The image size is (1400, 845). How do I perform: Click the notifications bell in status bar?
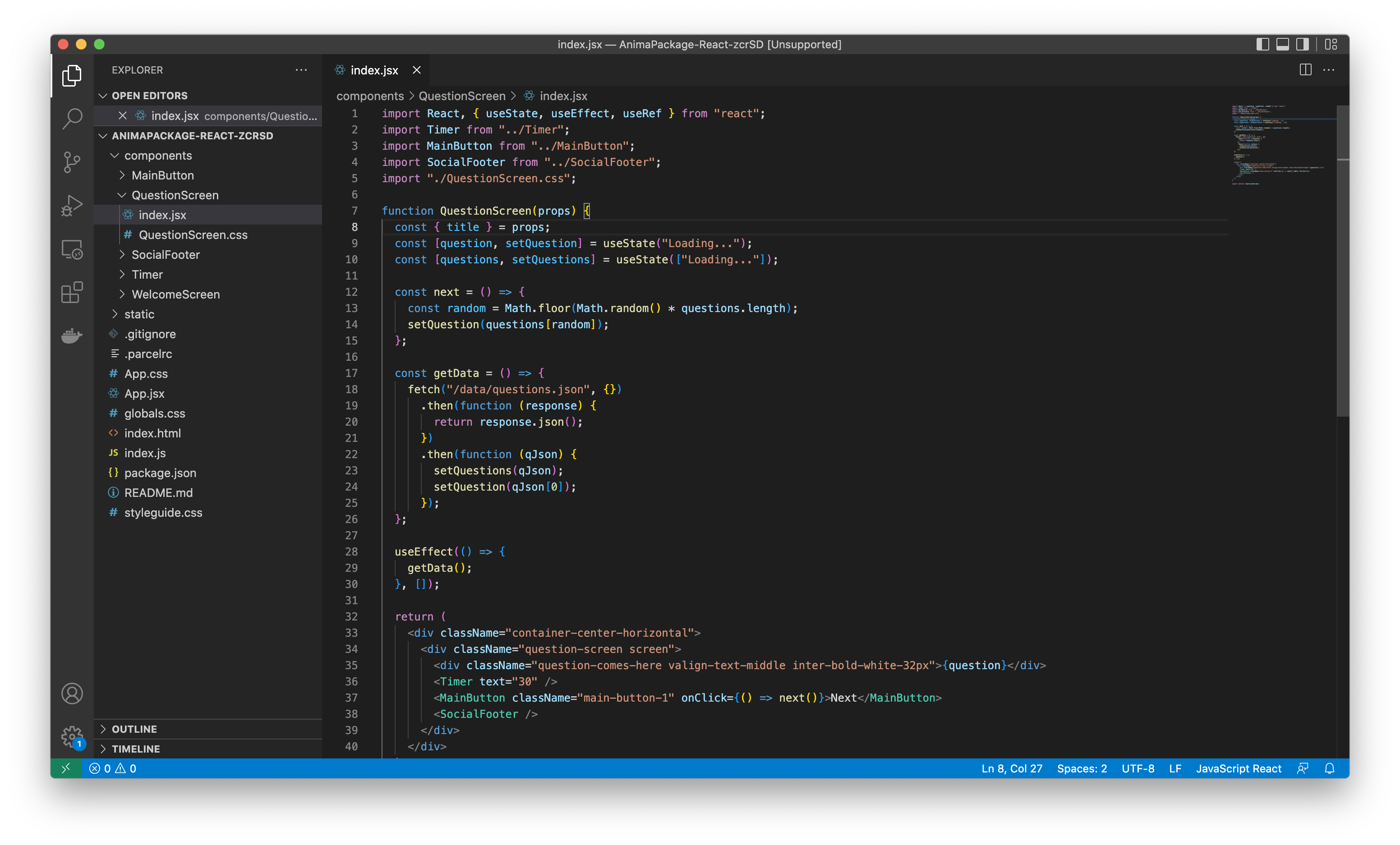[x=1330, y=768]
